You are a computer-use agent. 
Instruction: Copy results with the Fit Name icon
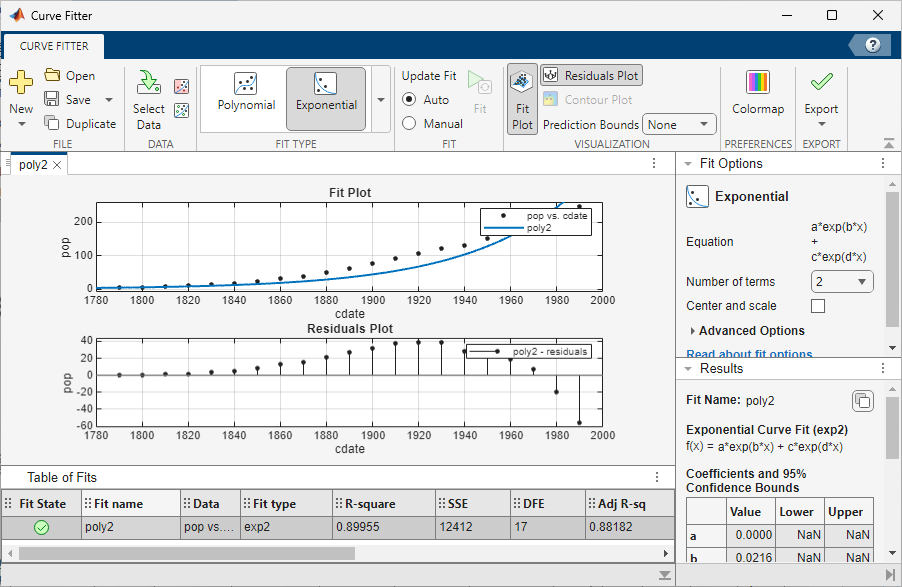[863, 401]
